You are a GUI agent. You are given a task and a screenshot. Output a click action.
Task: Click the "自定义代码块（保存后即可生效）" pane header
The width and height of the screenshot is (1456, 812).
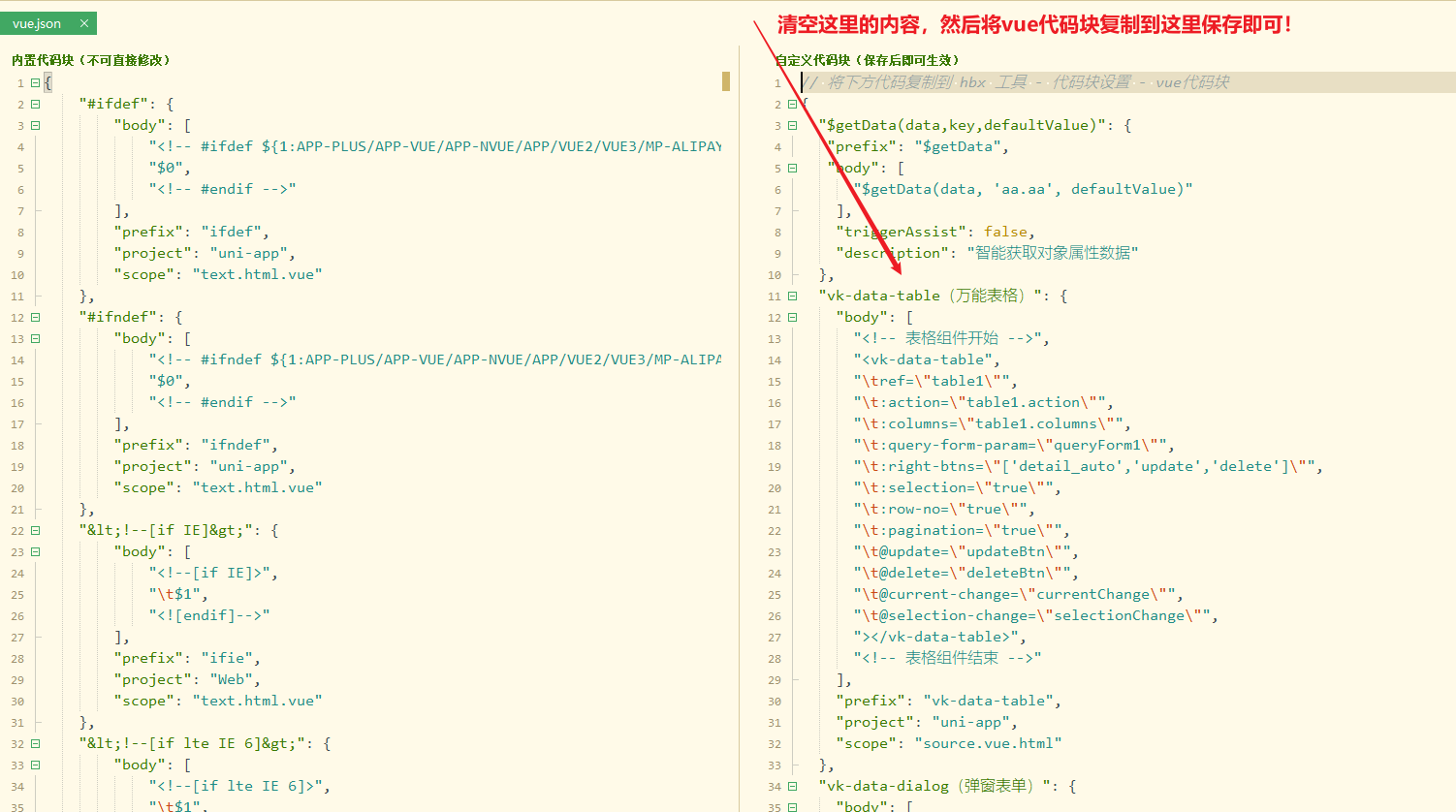(868, 60)
